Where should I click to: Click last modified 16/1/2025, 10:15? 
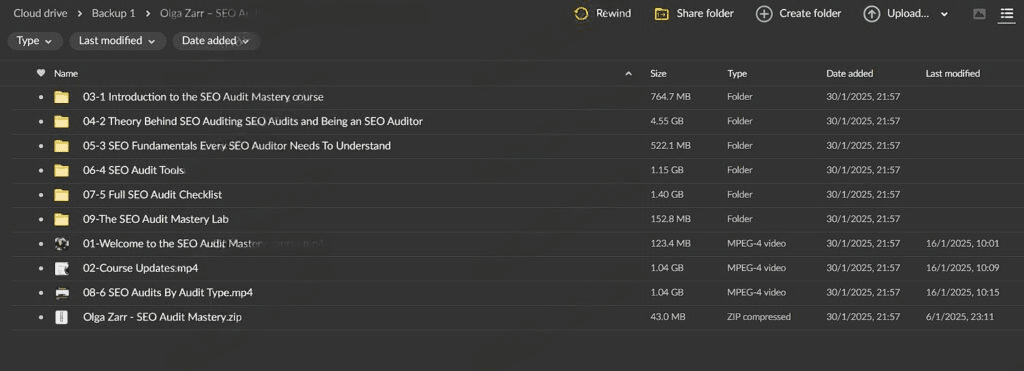coord(963,293)
